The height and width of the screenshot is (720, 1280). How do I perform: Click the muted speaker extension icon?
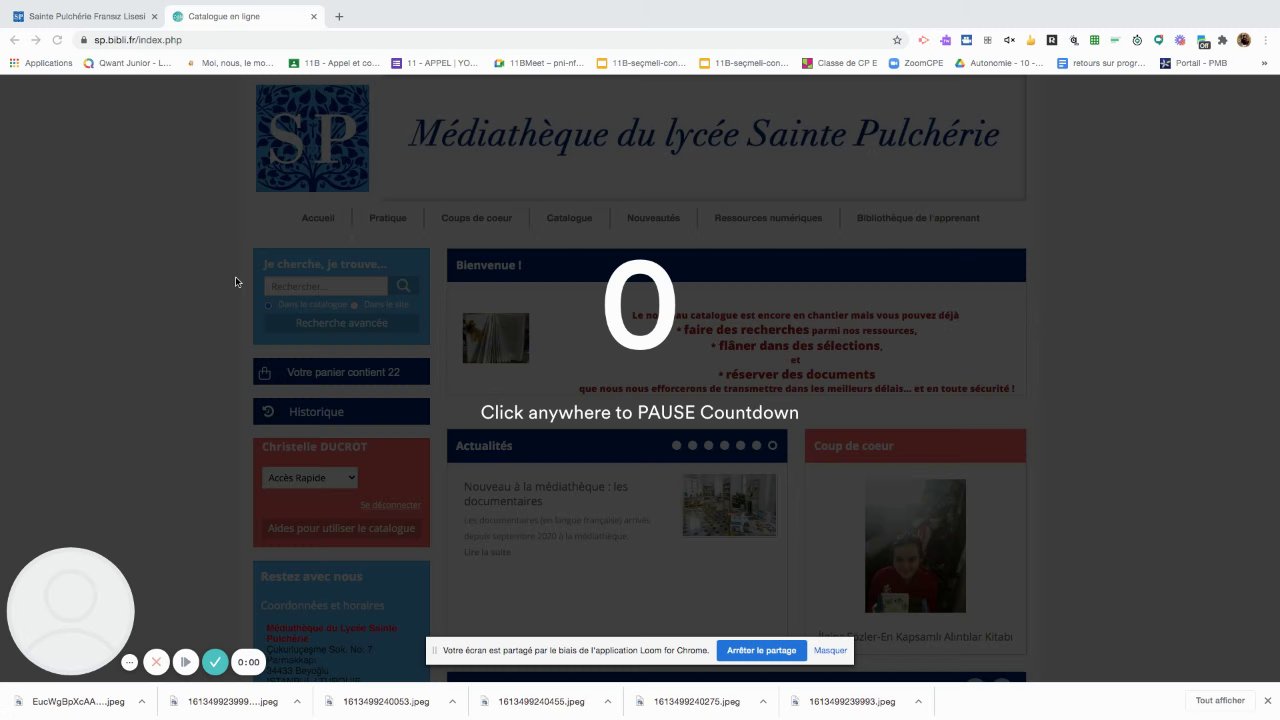[x=1009, y=40]
